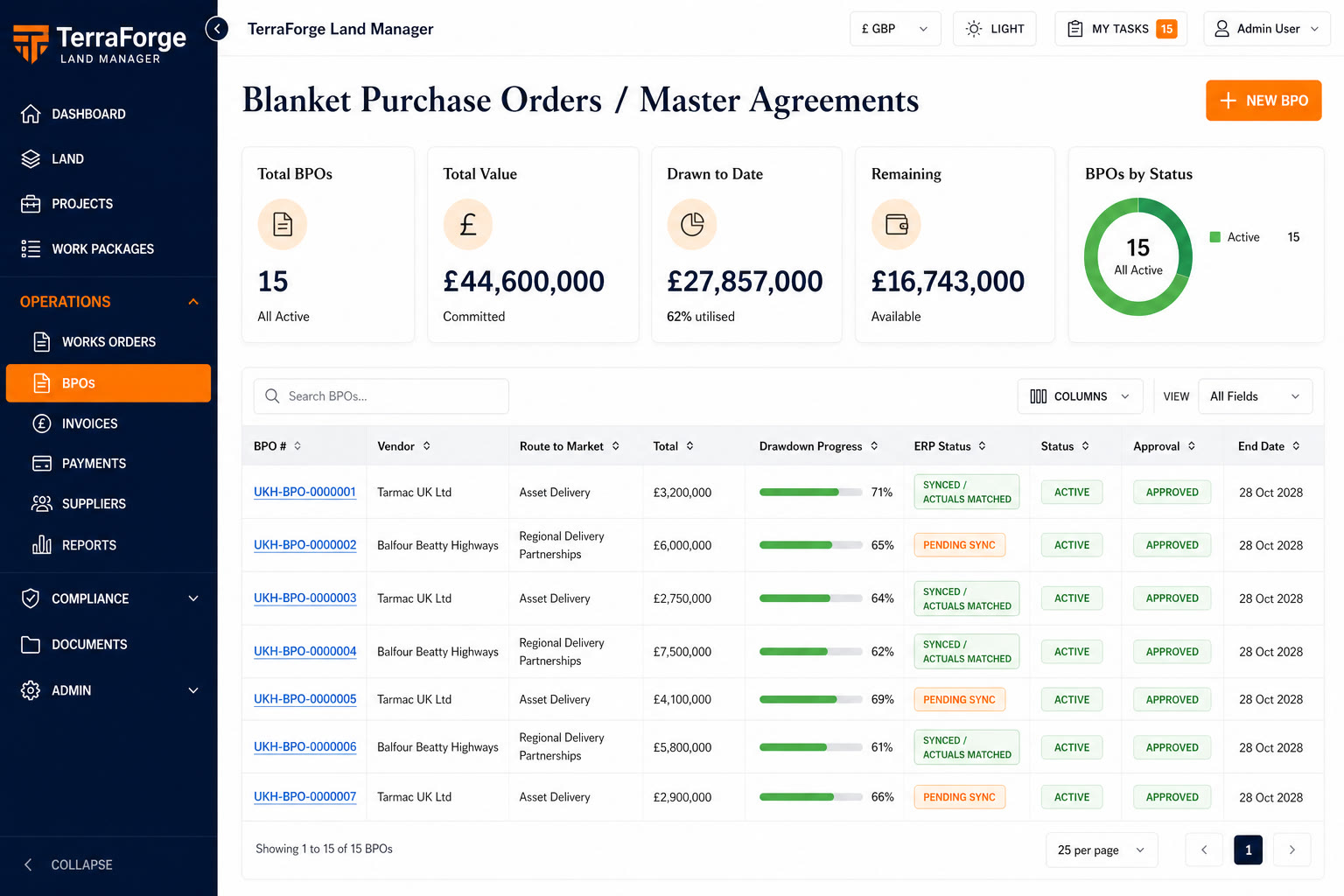Click the BPOs by Status donut chart
This screenshot has height=896, width=1344.
click(1138, 256)
